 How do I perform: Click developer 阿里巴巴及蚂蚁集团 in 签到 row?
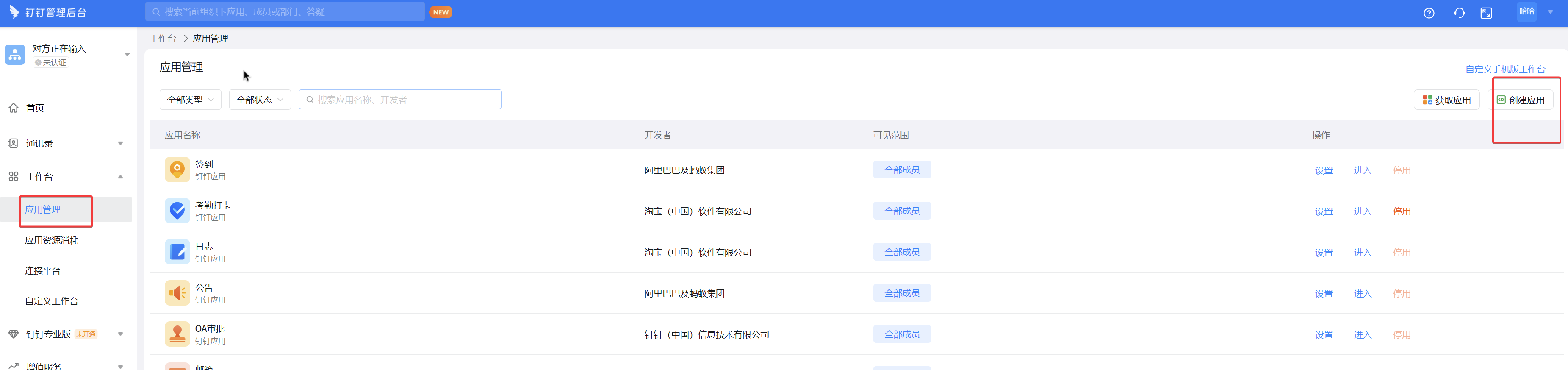(x=684, y=170)
